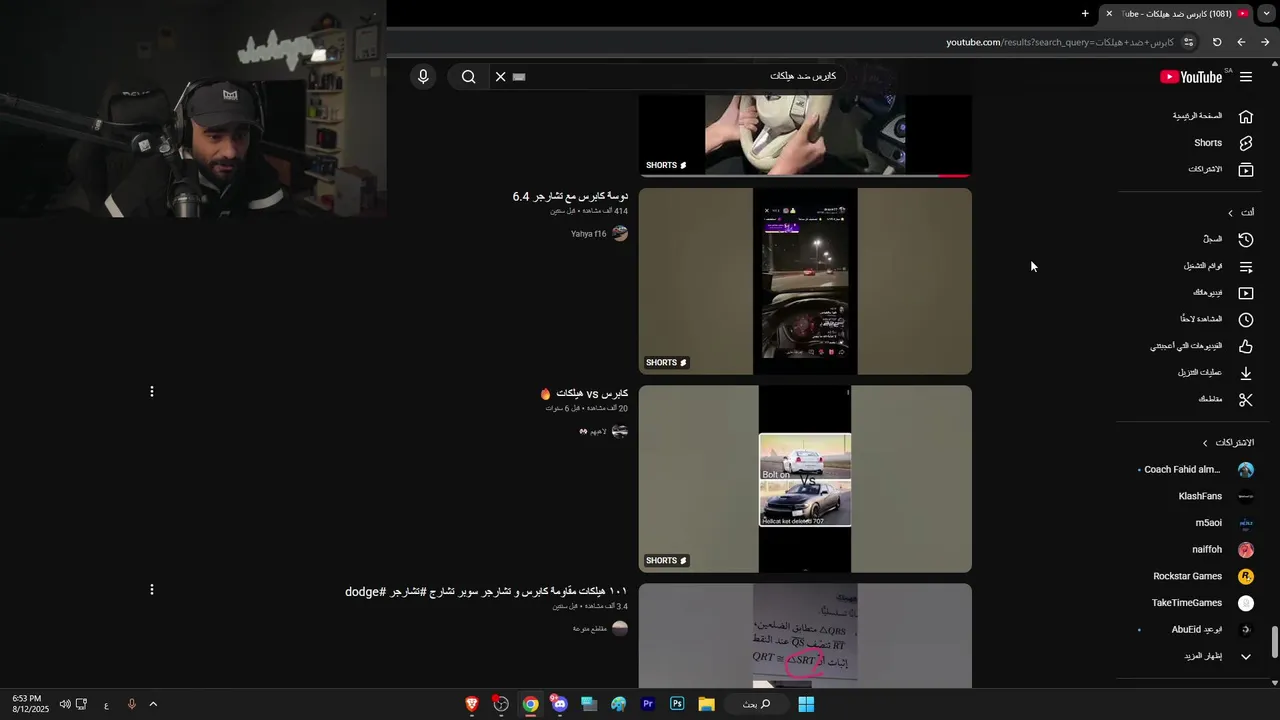This screenshot has width=1280, height=720.
Task: Play the handwritten QRS SRT short thumbnail
Action: click(805, 636)
